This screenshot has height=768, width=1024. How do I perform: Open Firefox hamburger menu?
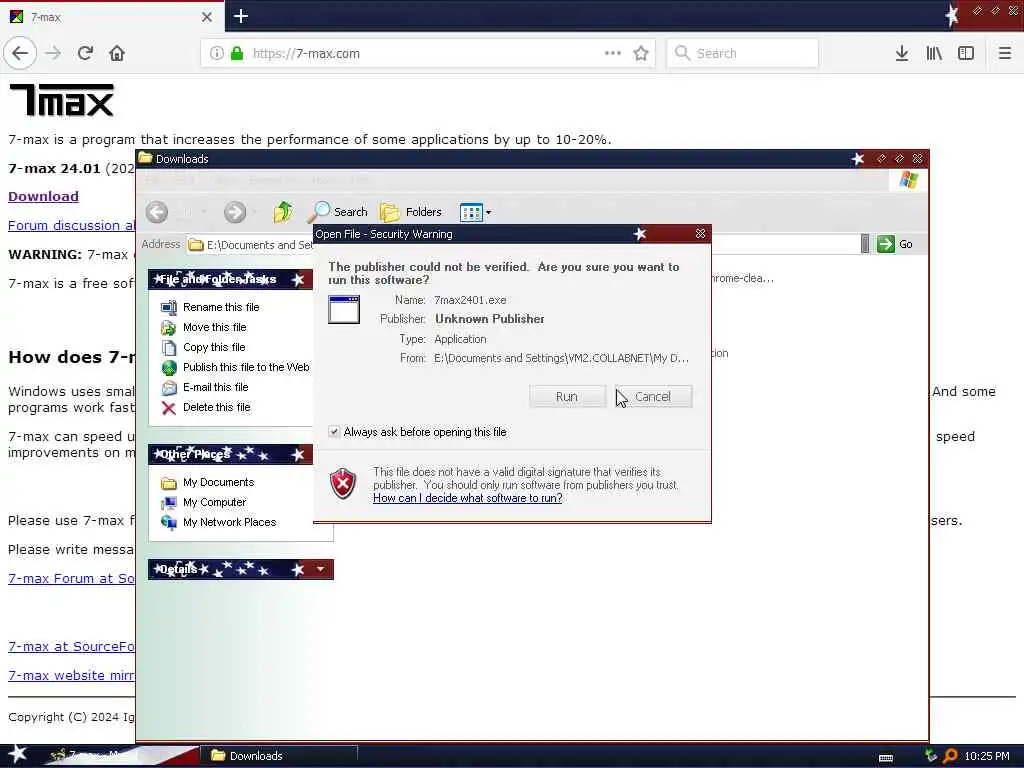point(1005,53)
